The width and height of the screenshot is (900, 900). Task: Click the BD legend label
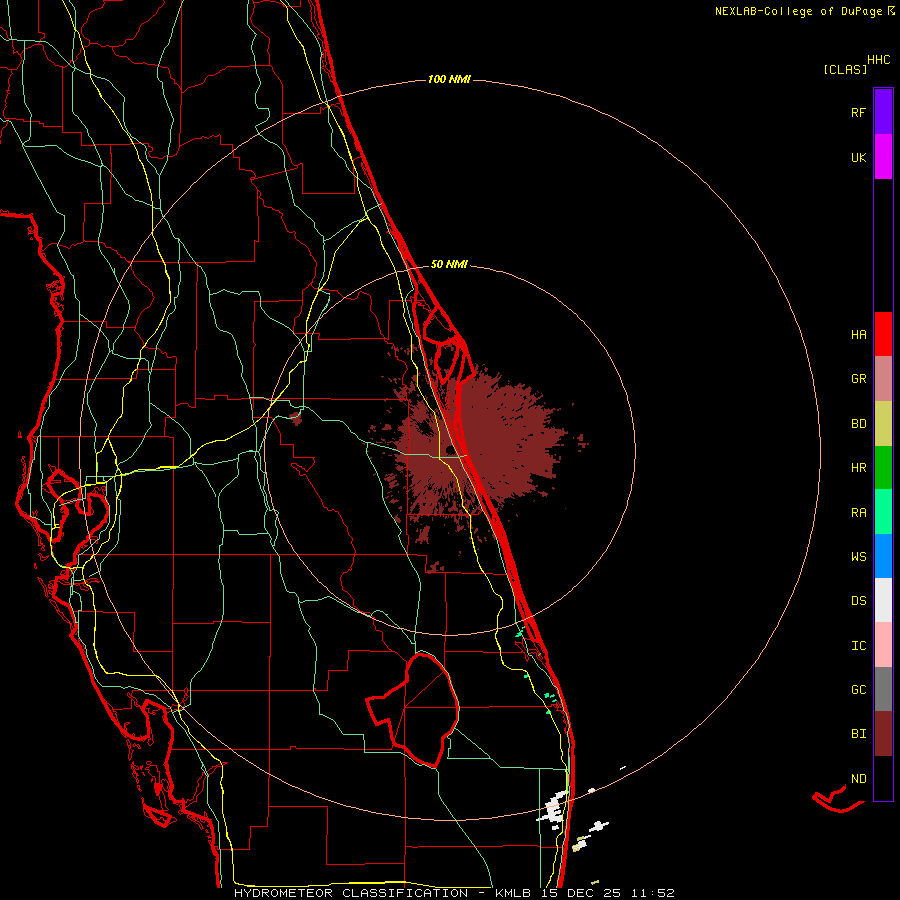click(x=858, y=424)
